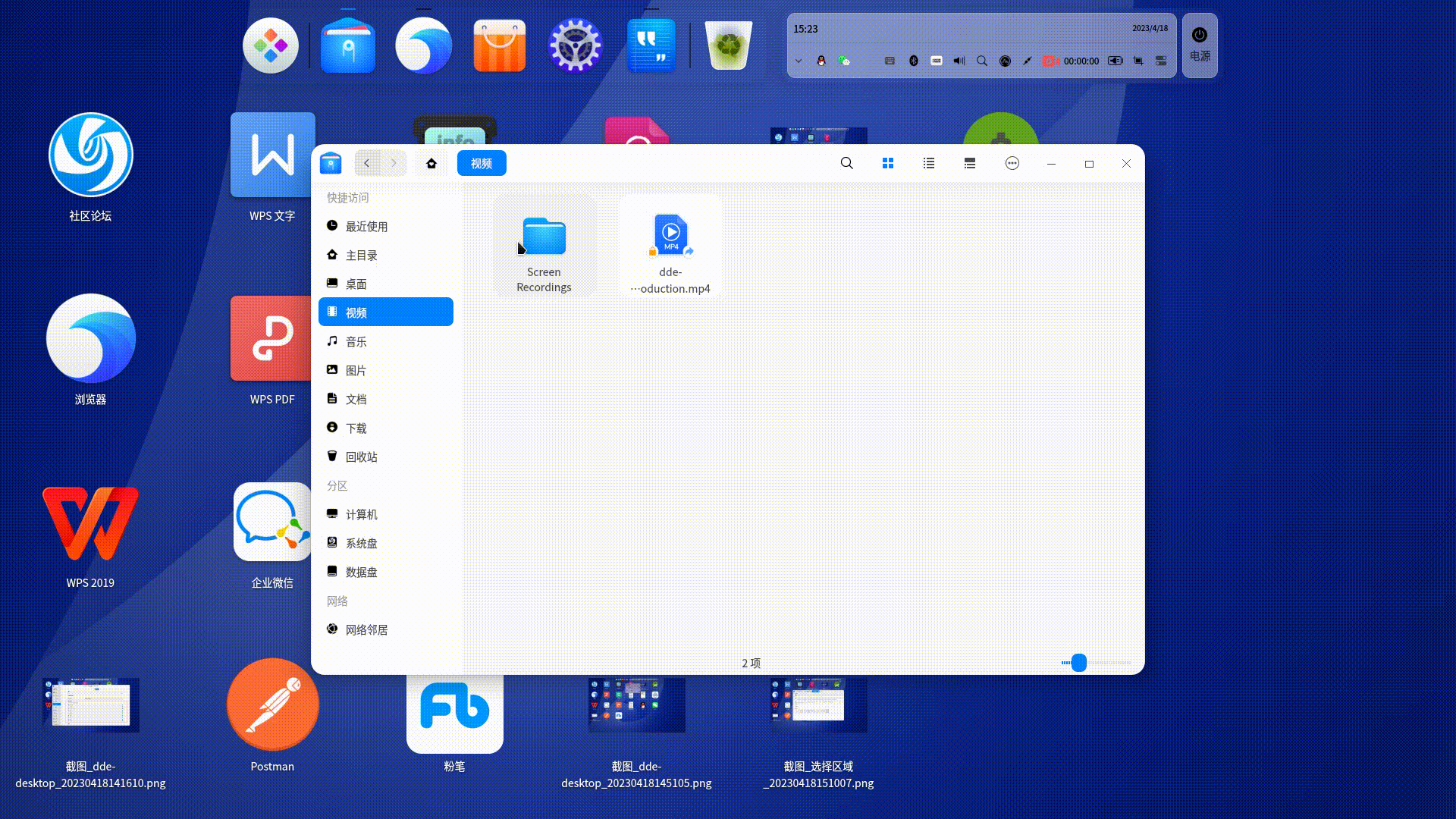This screenshot has width=1456, height=819.
Task: Open the volume tray icon
Action: click(959, 61)
